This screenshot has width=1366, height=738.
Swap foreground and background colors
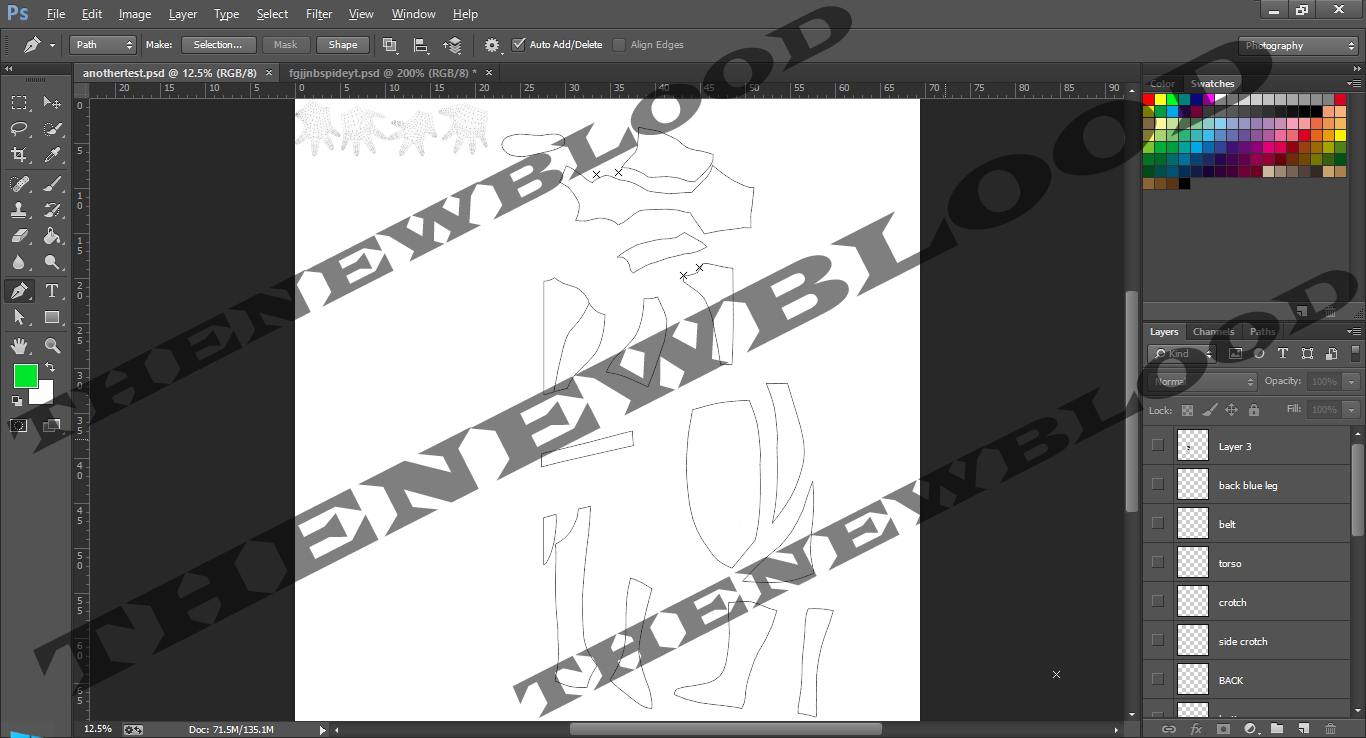tap(50, 368)
